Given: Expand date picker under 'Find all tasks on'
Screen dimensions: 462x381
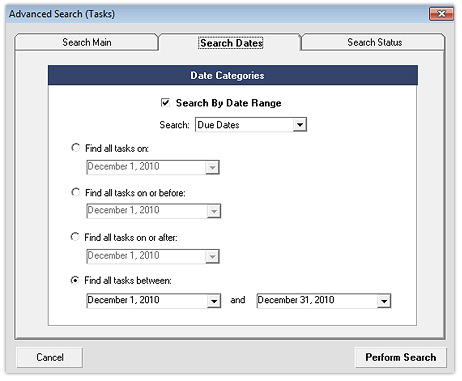Looking at the screenshot, I should click(212, 167).
